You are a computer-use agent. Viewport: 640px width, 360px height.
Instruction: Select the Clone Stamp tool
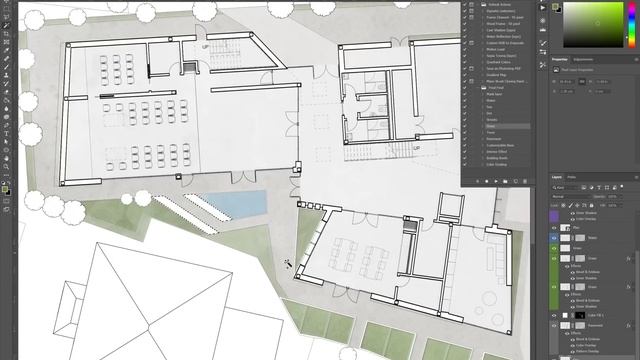pos(6,75)
